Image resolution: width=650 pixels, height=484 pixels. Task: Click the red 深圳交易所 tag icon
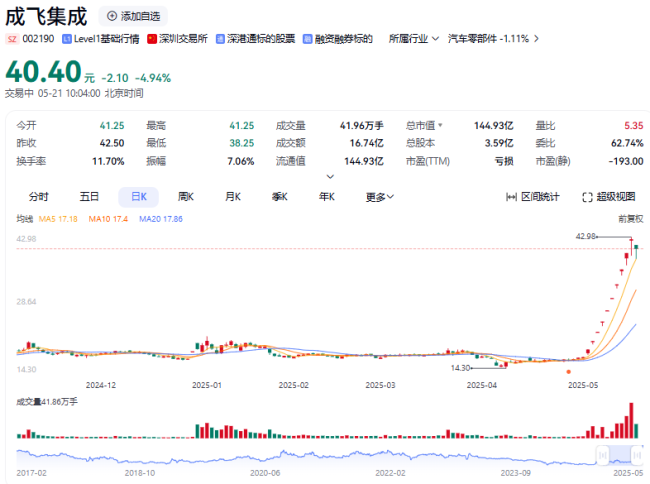pos(152,39)
